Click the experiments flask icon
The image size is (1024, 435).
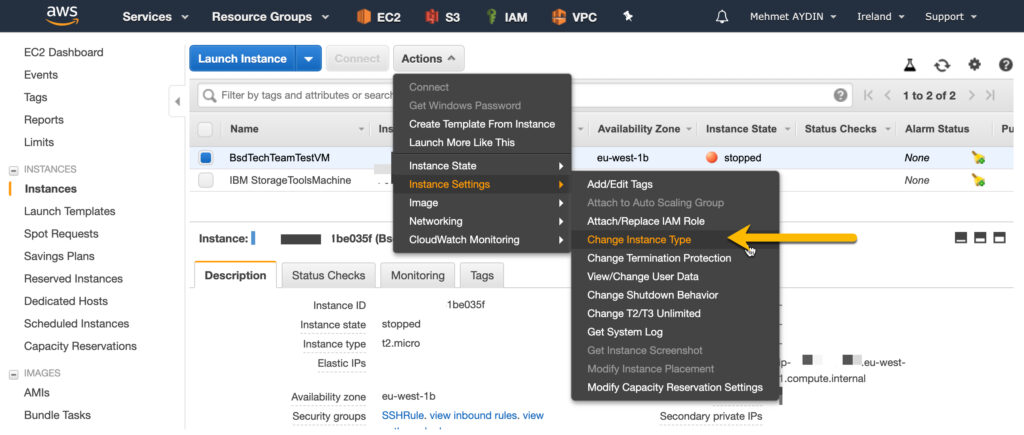910,65
